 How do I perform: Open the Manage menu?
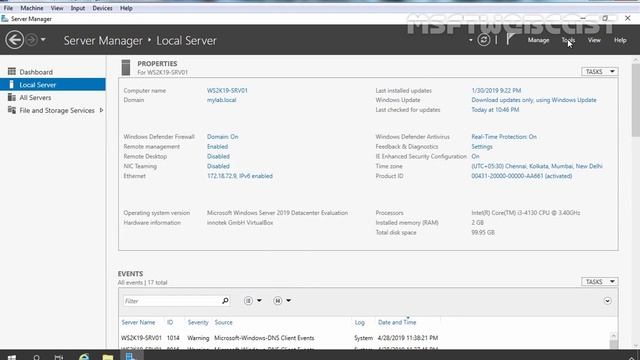pyautogui.click(x=538, y=40)
